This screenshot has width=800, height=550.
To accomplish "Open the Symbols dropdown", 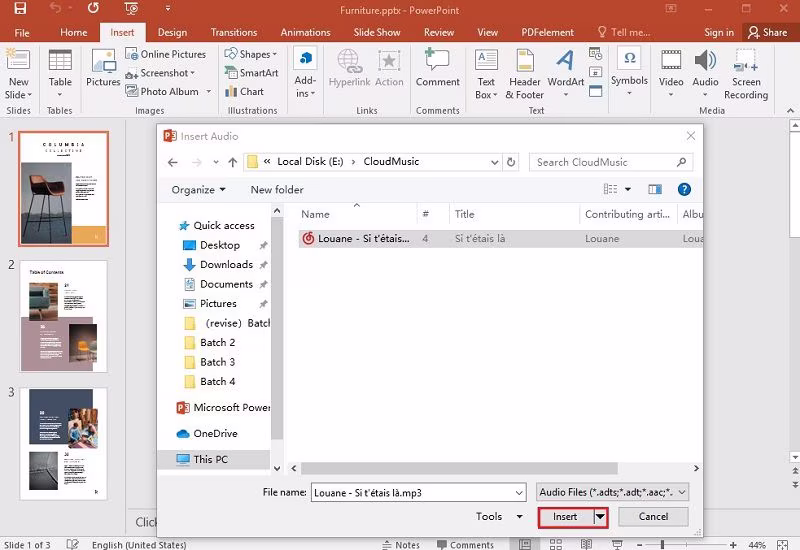I will coord(629,71).
